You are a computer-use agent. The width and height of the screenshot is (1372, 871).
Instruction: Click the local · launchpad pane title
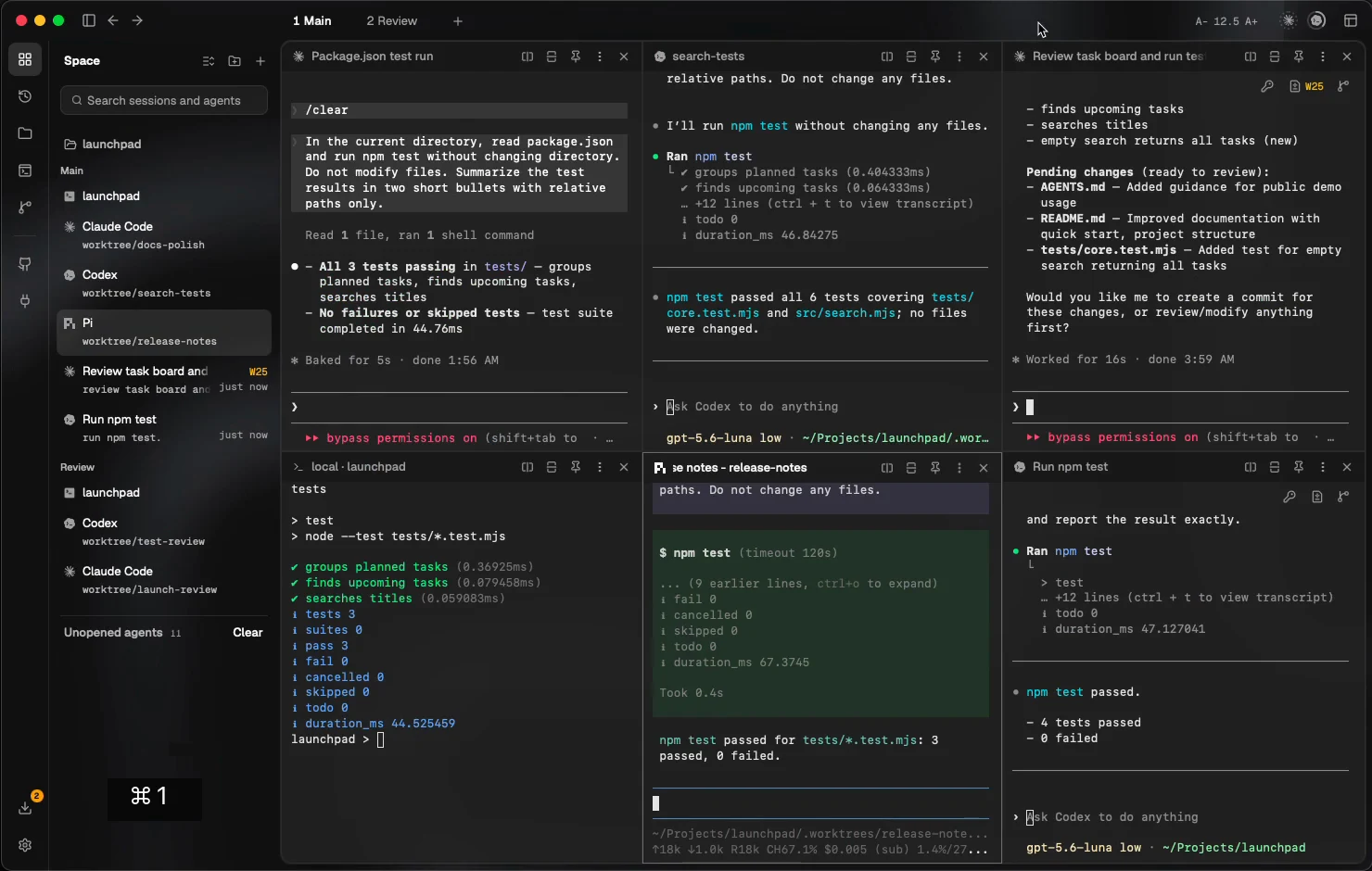coord(358,467)
